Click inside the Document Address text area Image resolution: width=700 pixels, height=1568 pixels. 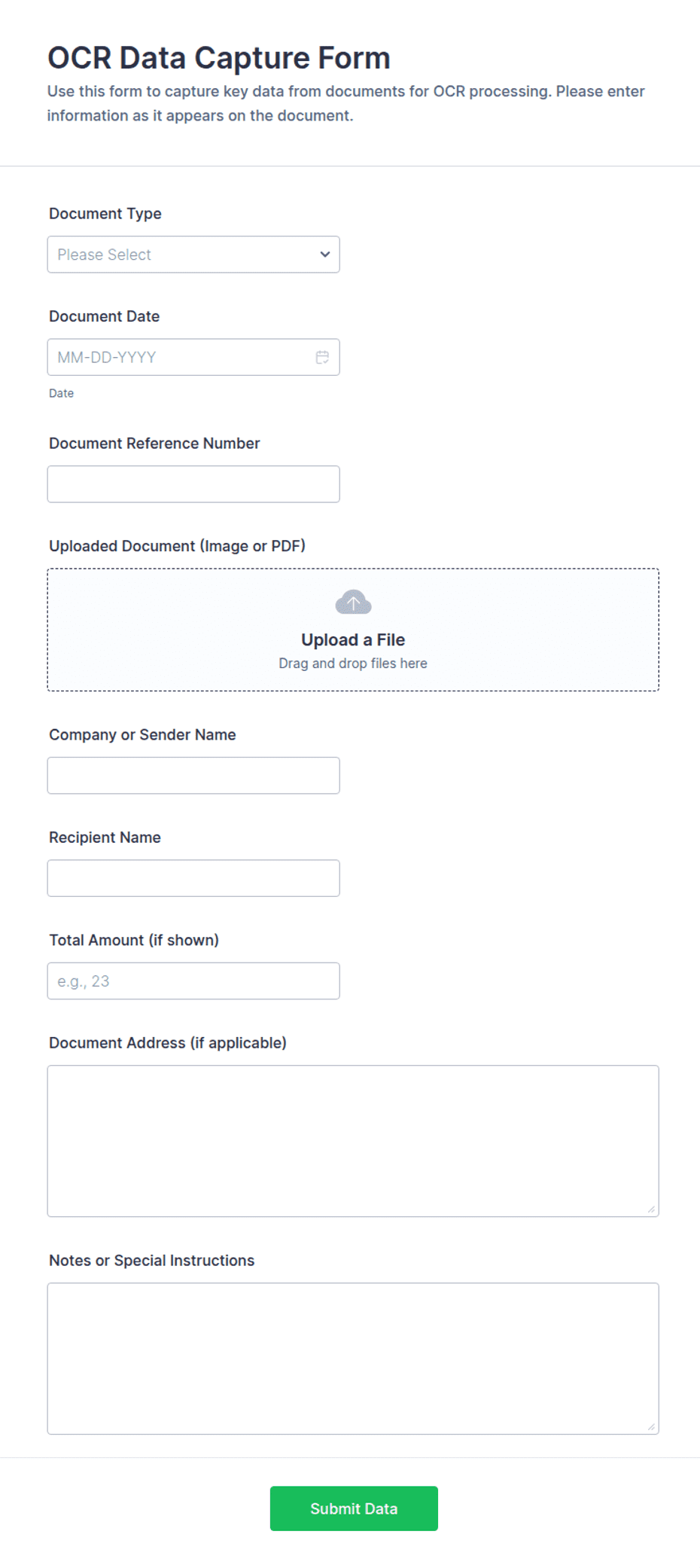353,1141
